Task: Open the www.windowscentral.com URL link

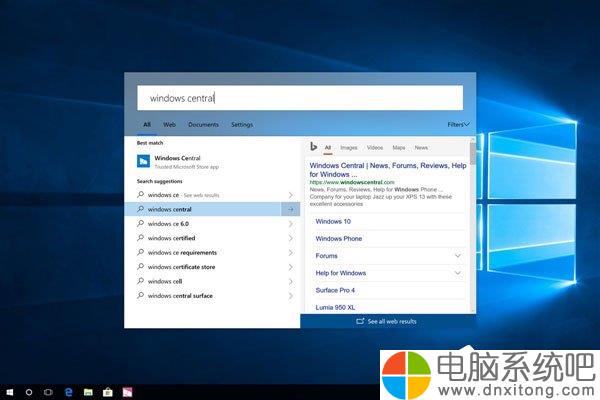Action: 352,182
